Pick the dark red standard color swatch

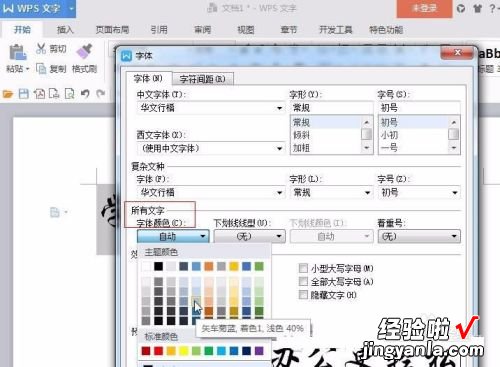click(x=146, y=351)
